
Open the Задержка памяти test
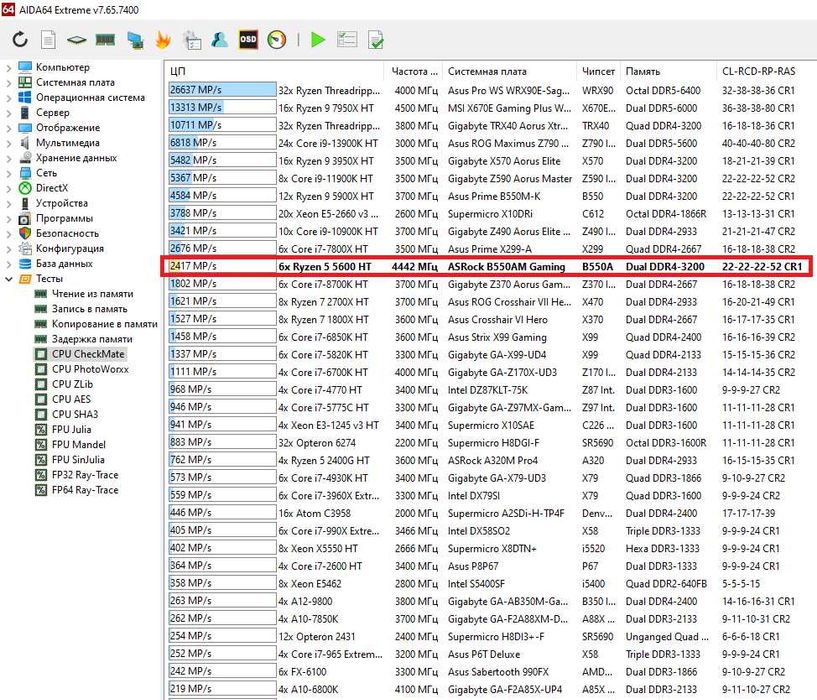pyautogui.click(x=92, y=339)
